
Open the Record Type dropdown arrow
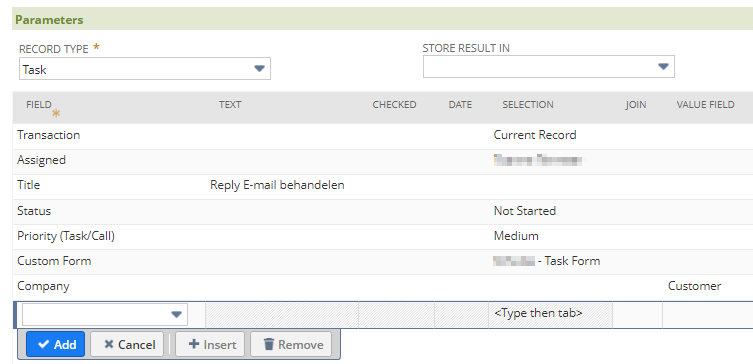point(259,69)
